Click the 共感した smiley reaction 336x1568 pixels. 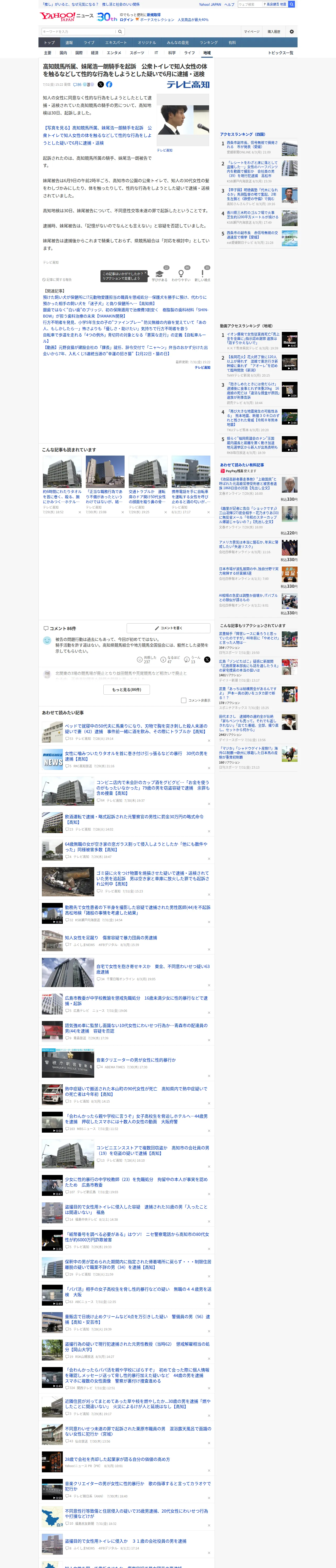pyautogui.click(x=140, y=659)
